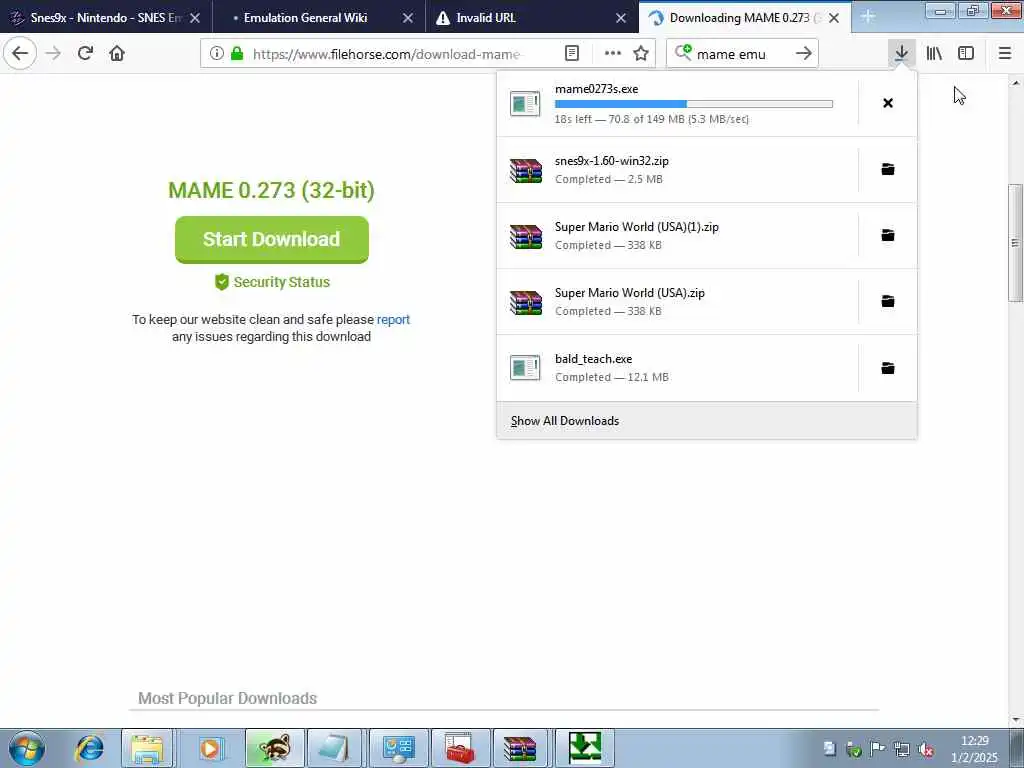Click the 'Most Popular Downloads' heading

coord(227,698)
